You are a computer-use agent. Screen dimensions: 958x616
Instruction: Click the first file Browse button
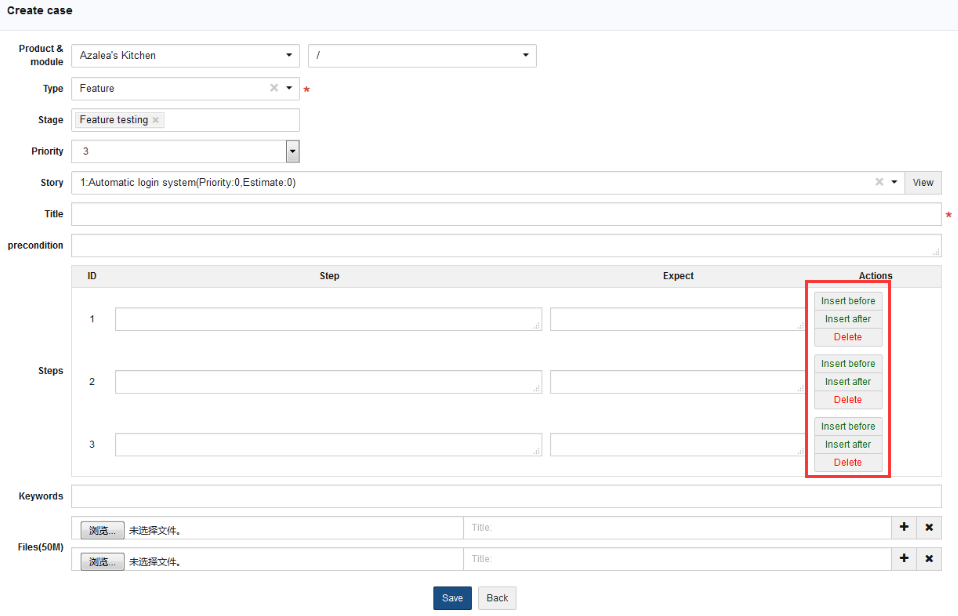tap(103, 530)
